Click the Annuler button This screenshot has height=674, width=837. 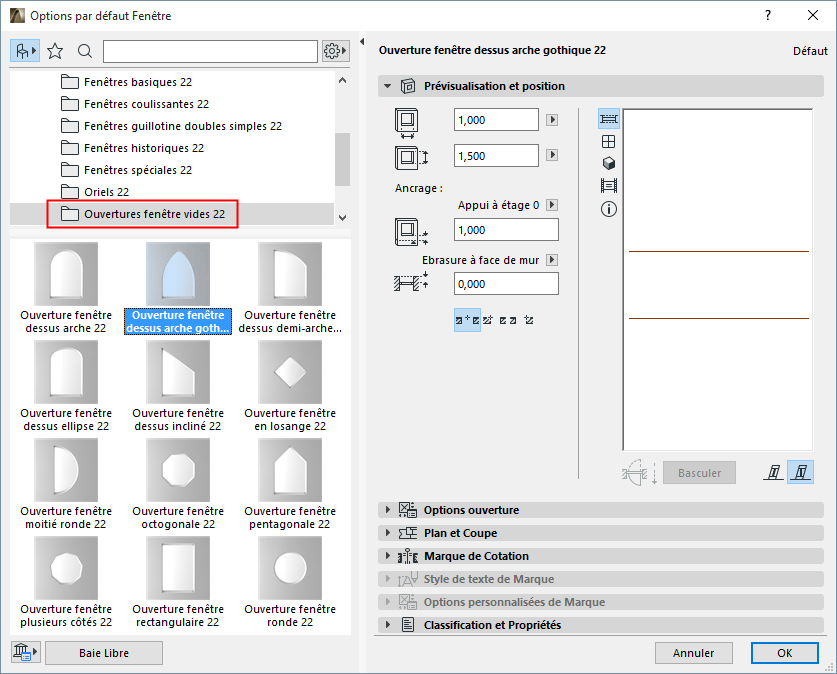693,653
